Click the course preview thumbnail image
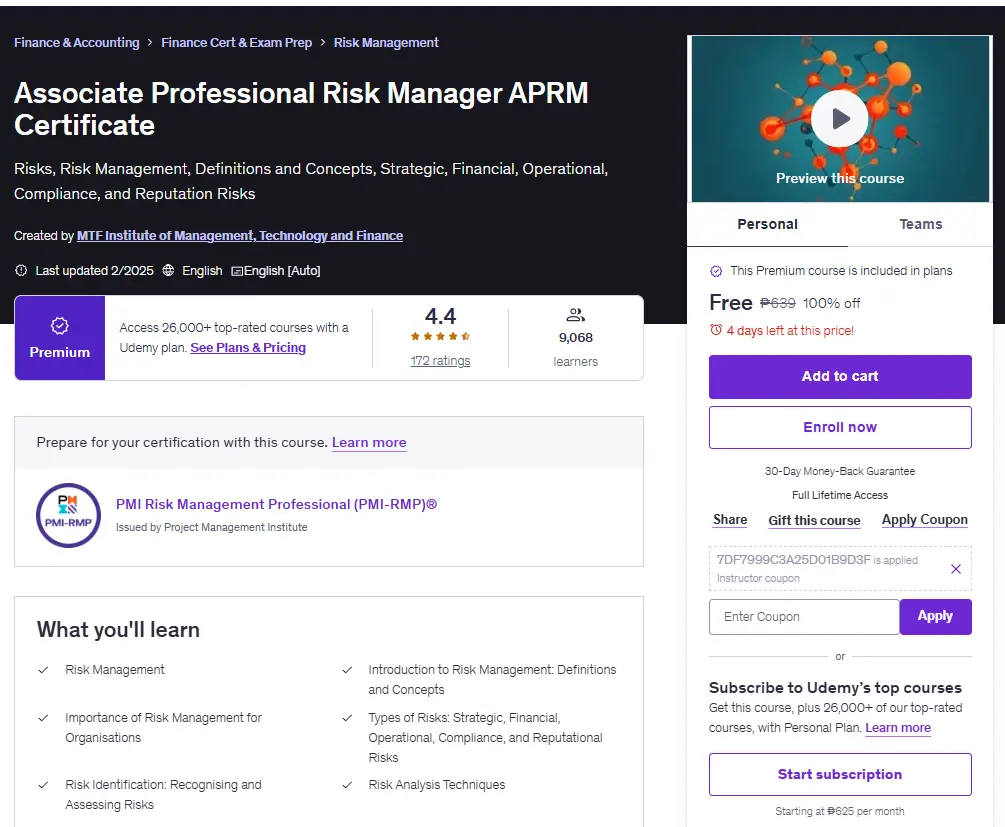The image size is (1005, 827). point(840,119)
